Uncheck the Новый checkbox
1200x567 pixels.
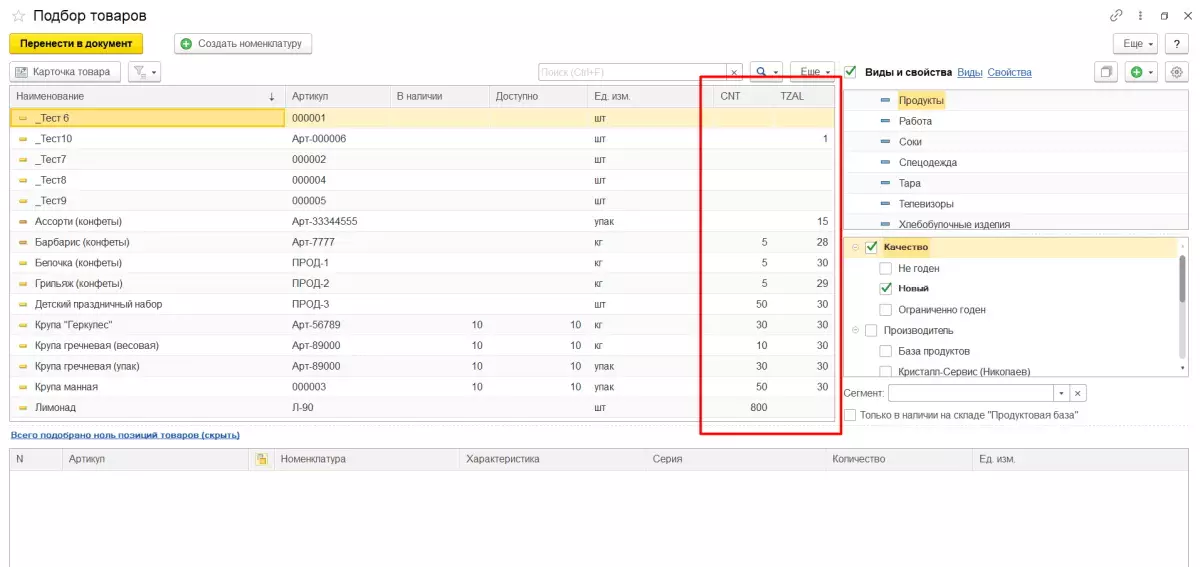(x=885, y=289)
